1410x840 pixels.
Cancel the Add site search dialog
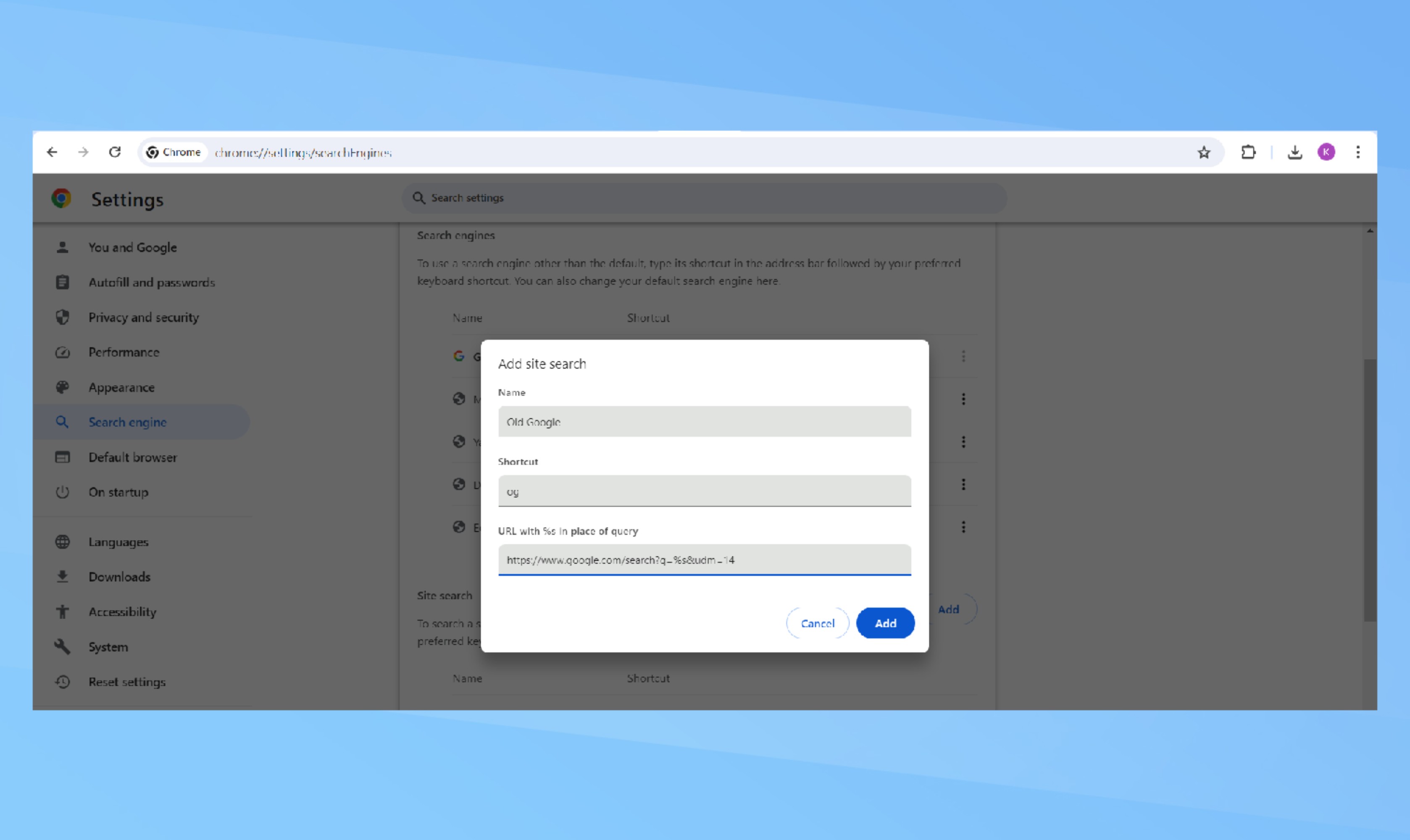817,622
